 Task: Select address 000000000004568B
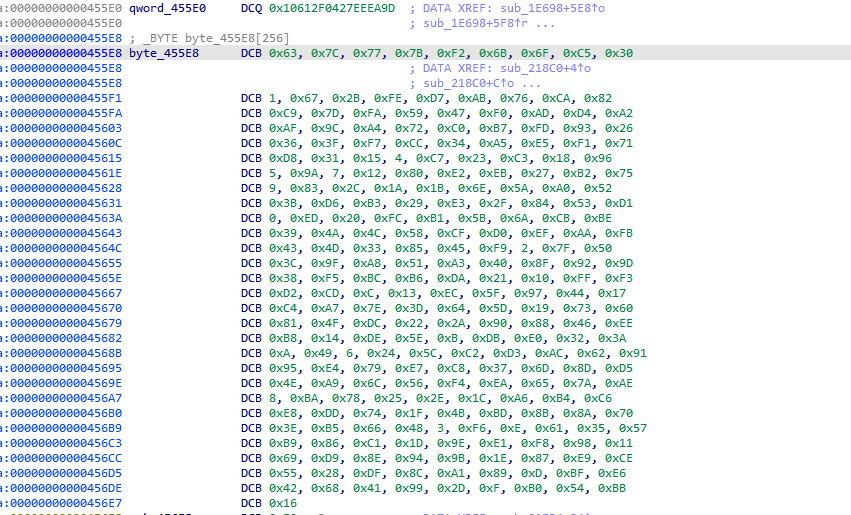tap(66, 353)
